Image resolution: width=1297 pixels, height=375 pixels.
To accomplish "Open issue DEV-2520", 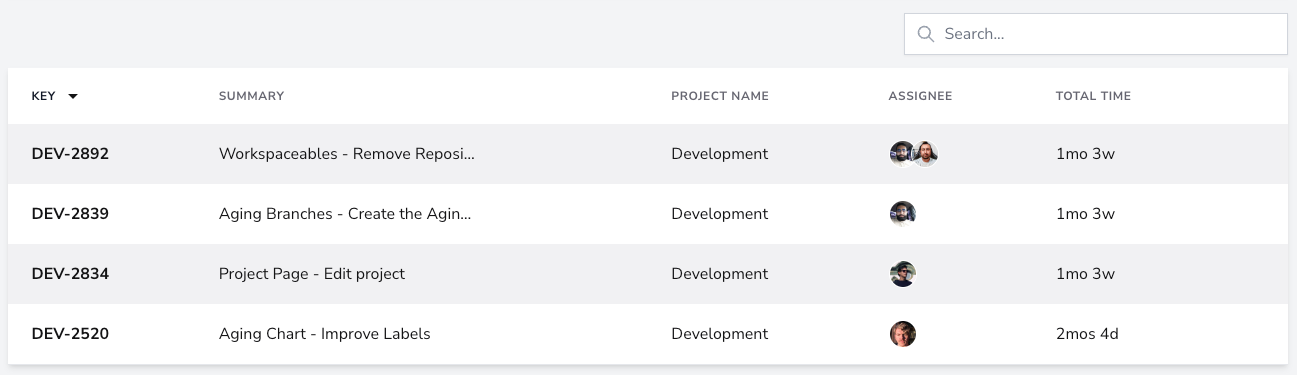I will (70, 334).
